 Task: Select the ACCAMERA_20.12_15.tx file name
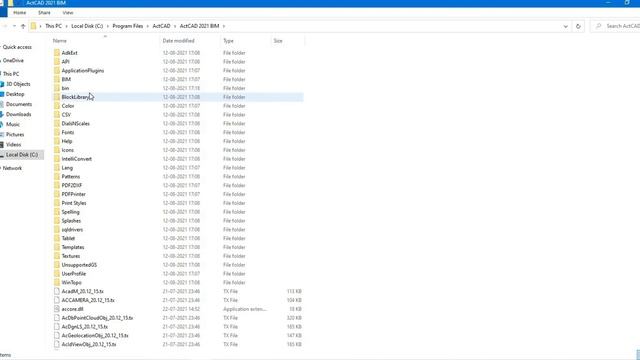point(88,300)
